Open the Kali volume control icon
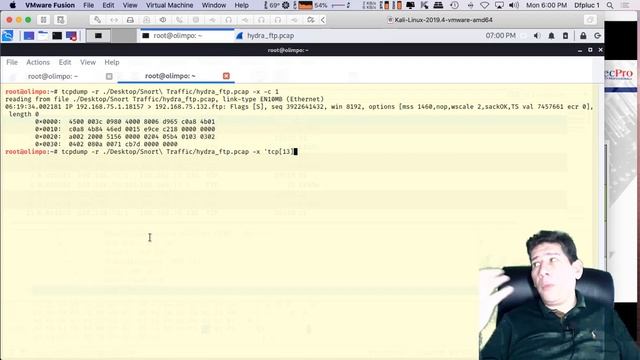The image size is (640, 360). tap(537, 36)
